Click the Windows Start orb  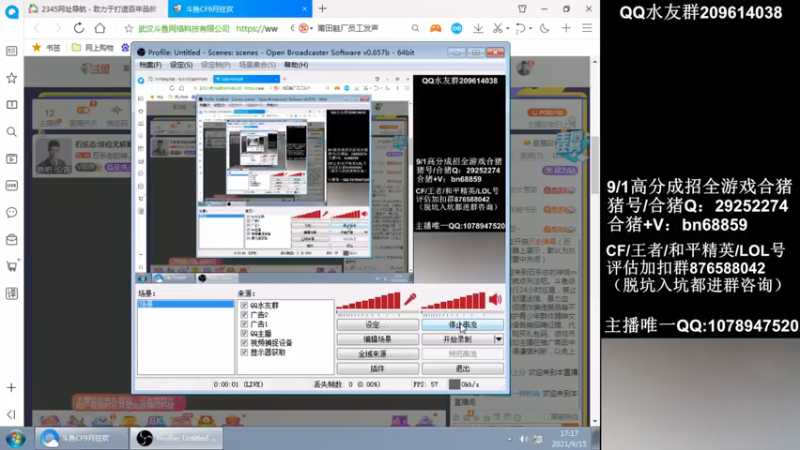[15, 438]
